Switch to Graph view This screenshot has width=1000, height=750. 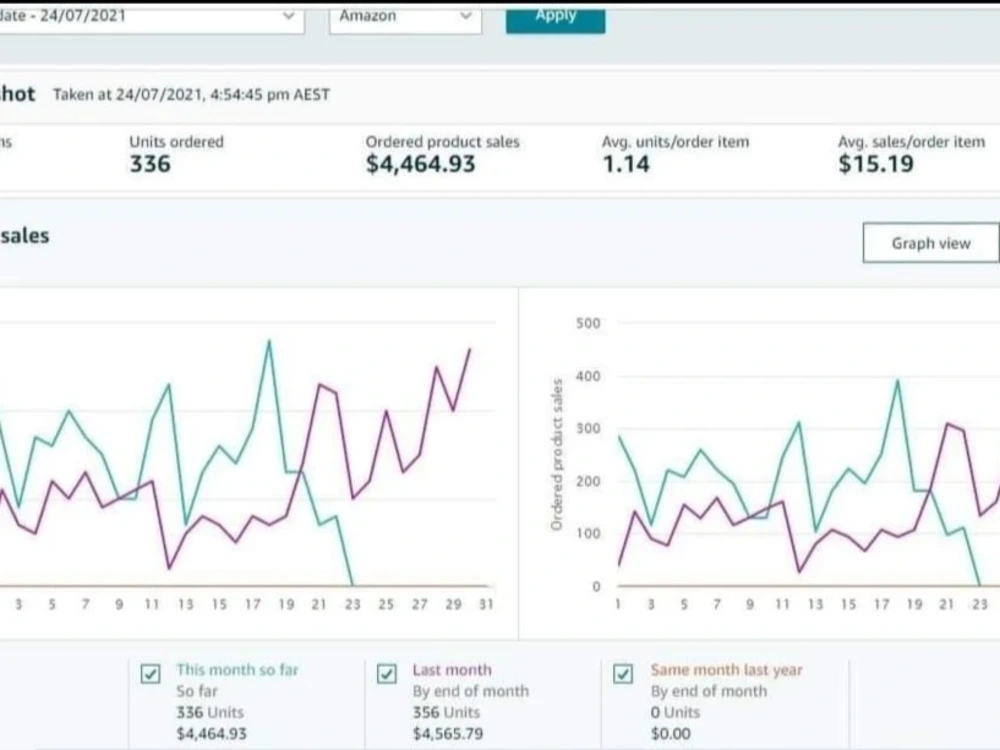(930, 243)
